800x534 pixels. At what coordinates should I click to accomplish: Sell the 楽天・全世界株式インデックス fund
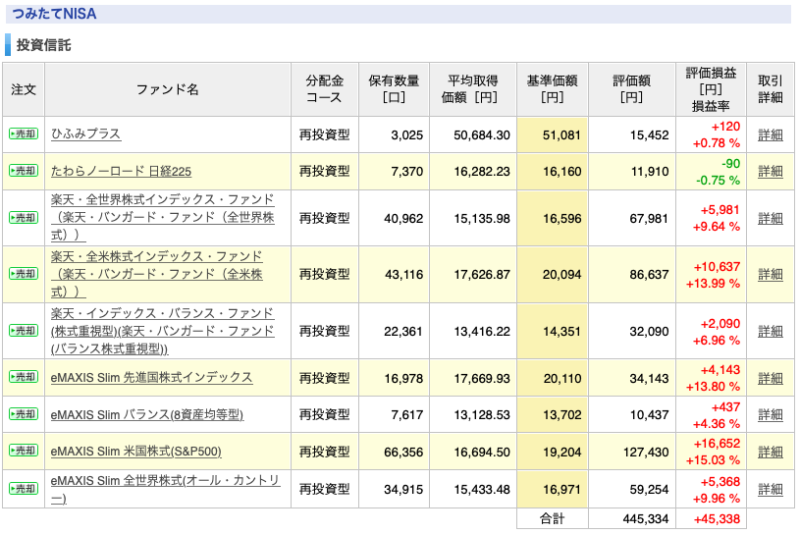pos(23,218)
